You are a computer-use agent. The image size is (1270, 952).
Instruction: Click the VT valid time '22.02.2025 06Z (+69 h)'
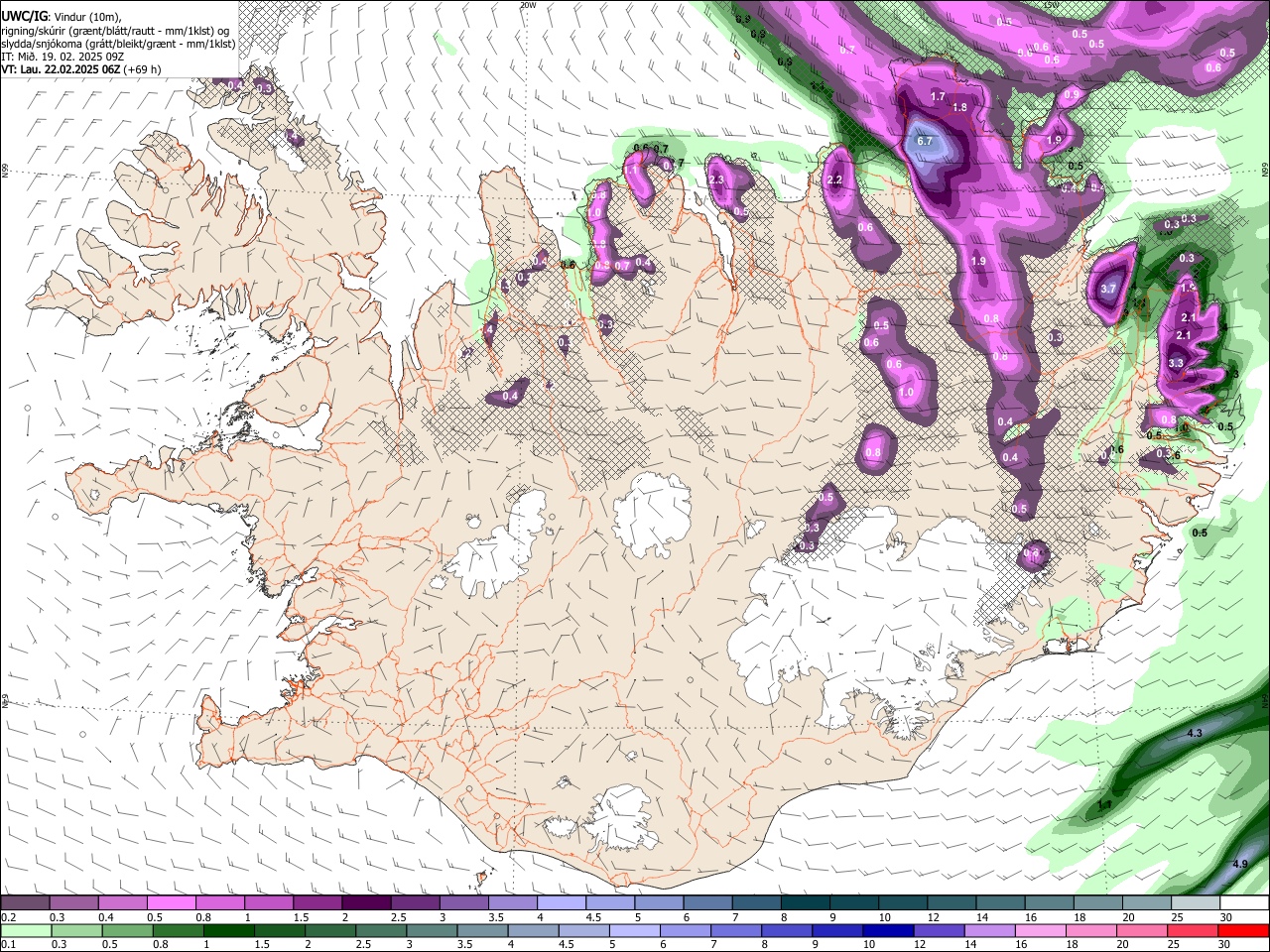coord(103,69)
